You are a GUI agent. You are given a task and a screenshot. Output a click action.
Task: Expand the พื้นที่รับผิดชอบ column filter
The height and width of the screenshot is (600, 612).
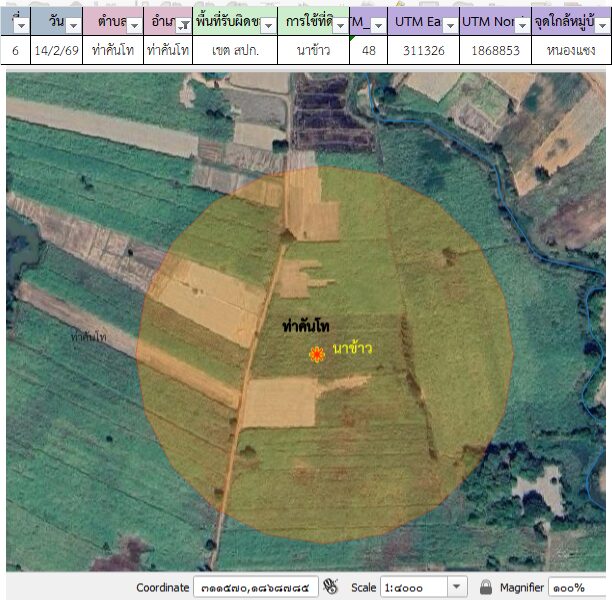click(267, 26)
